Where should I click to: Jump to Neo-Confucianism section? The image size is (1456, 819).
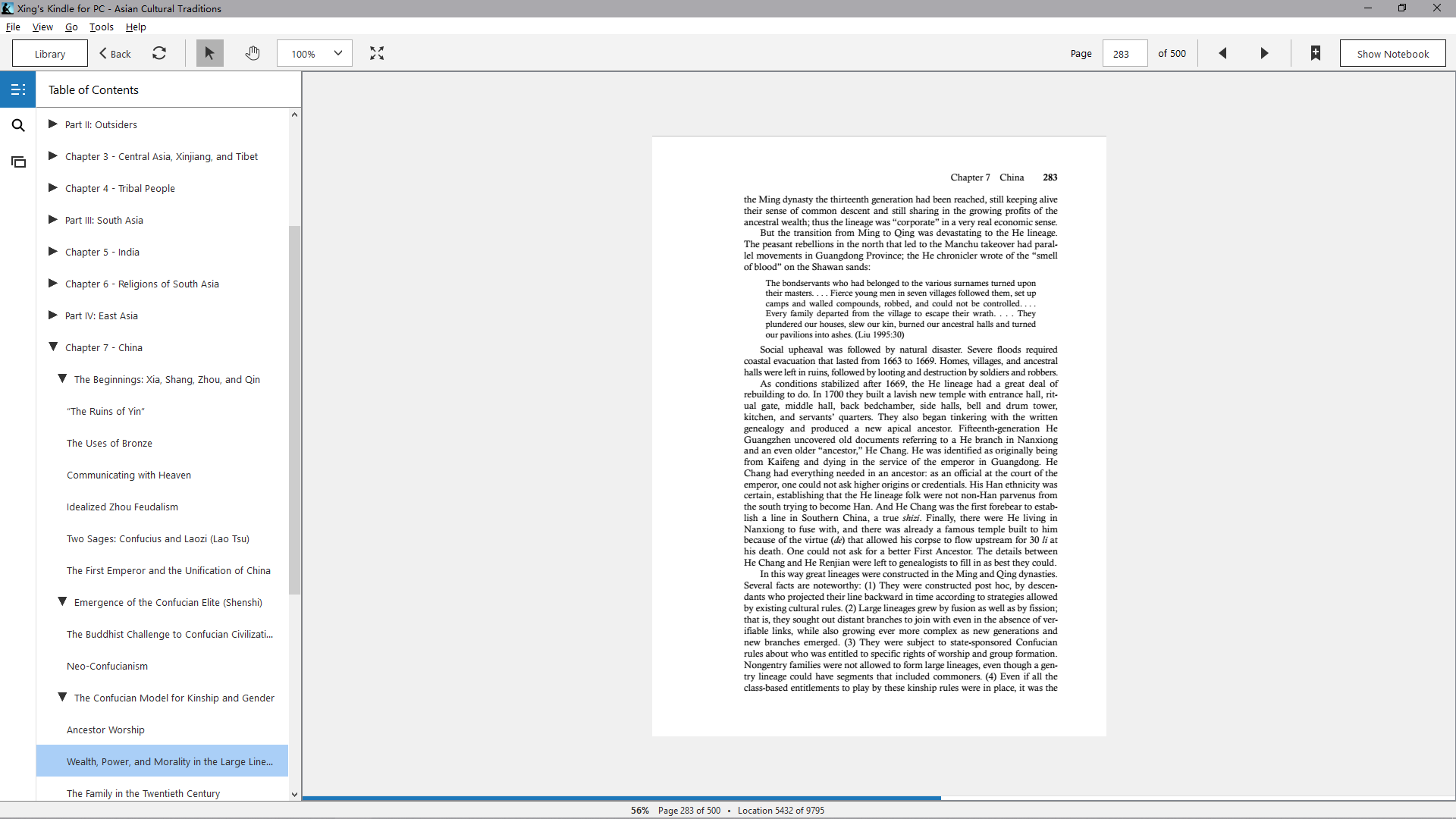[107, 666]
